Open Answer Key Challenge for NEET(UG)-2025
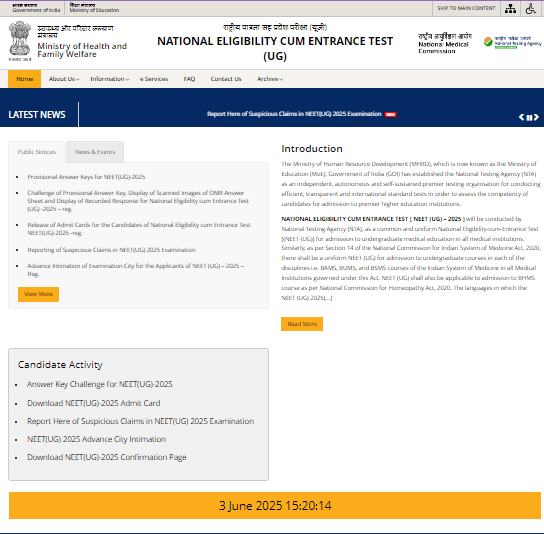The width and height of the screenshot is (544, 534). pos(100,384)
